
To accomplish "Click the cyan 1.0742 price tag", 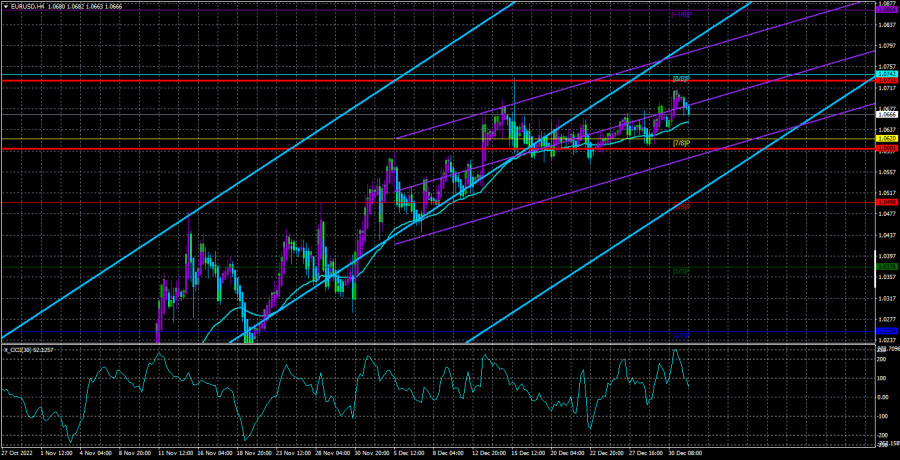I will click(x=887, y=75).
